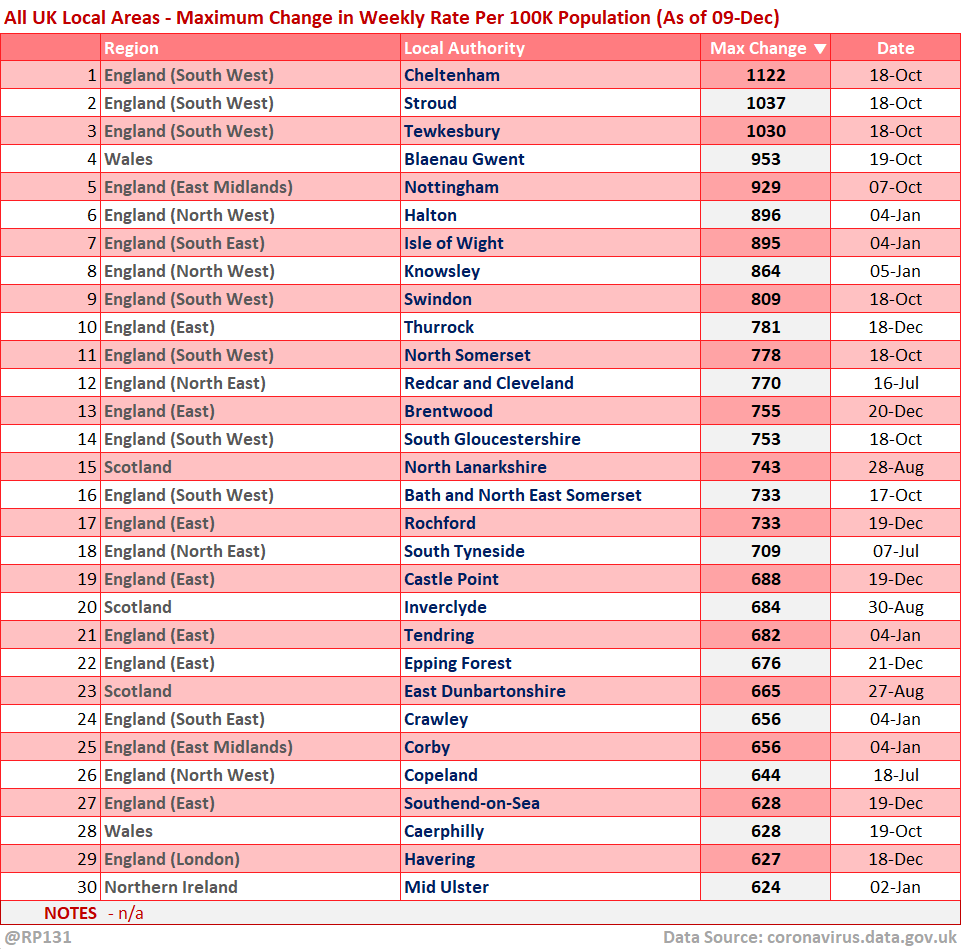The image size is (961, 949).
Task: Click the Stroud local authority cell
Action: [550, 103]
